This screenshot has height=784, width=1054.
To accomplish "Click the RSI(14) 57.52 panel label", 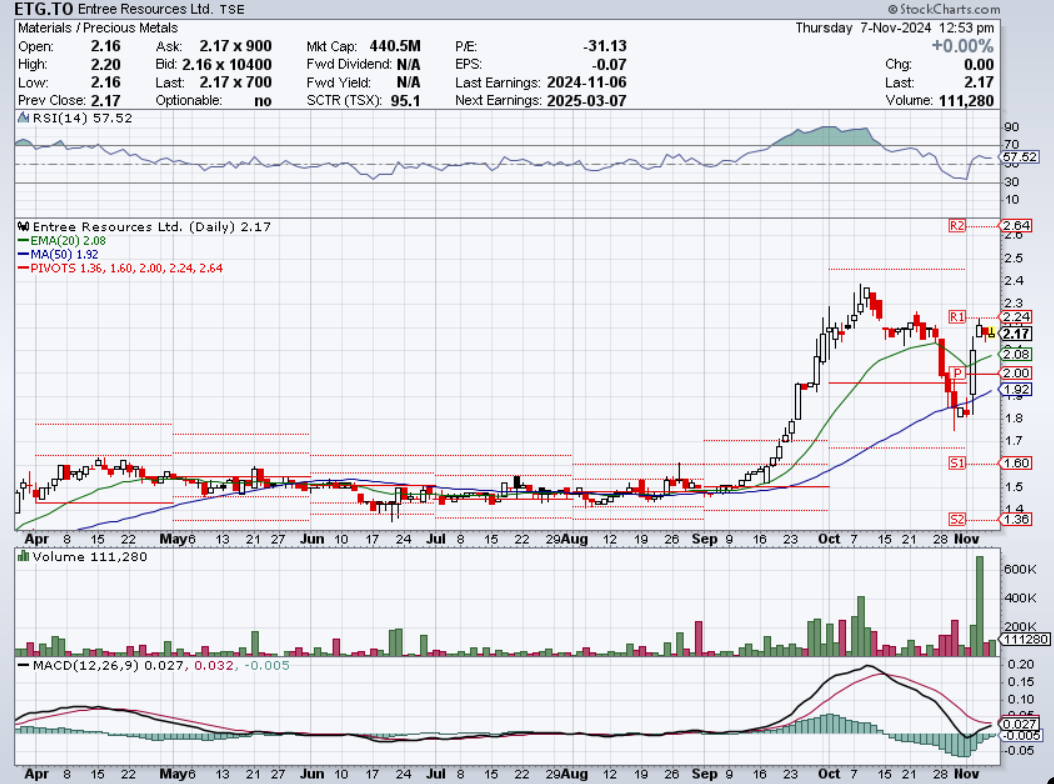I will [x=82, y=118].
